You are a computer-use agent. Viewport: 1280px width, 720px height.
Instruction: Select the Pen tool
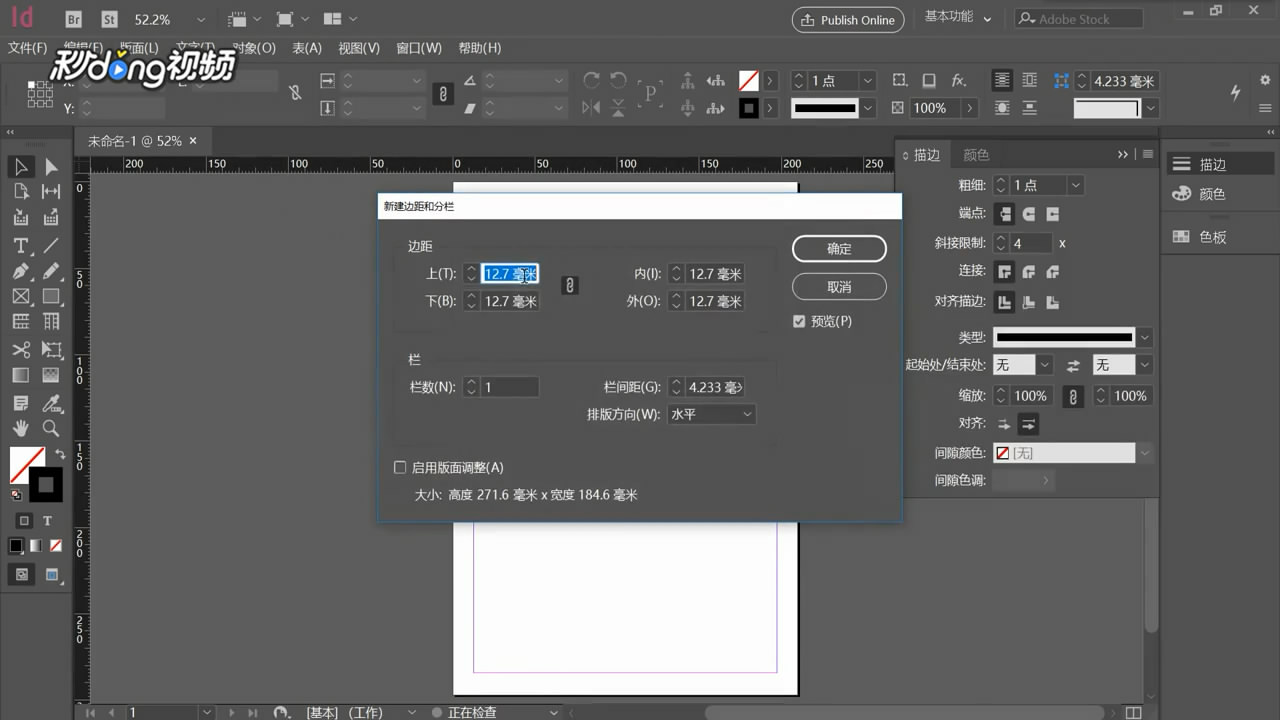(x=21, y=271)
